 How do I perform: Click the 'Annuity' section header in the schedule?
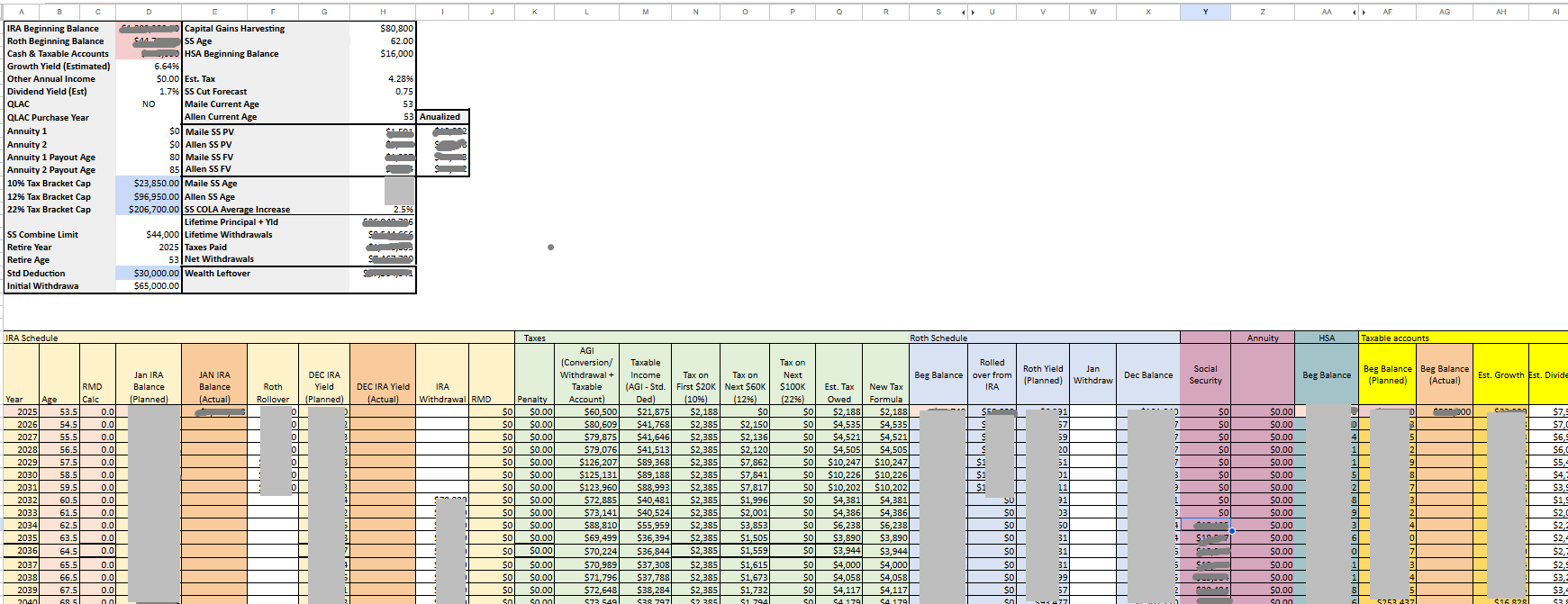[1263, 338]
